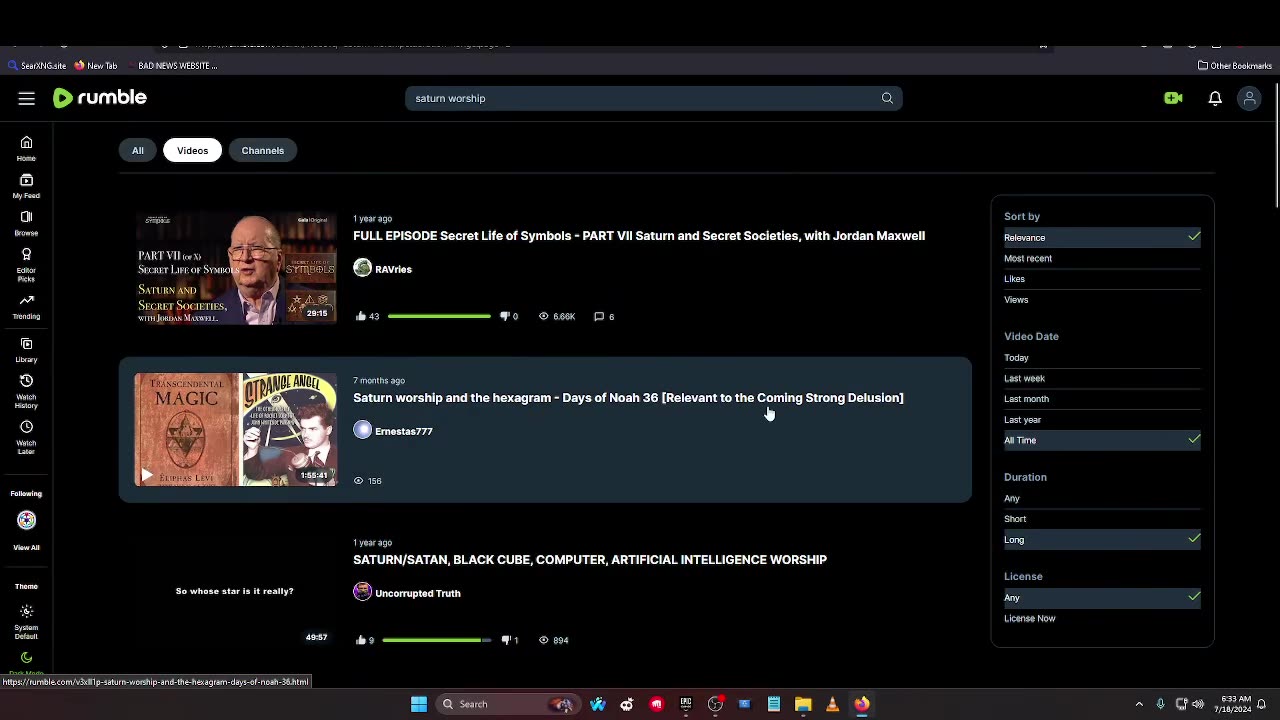Open the notifications bell

coord(1215,98)
